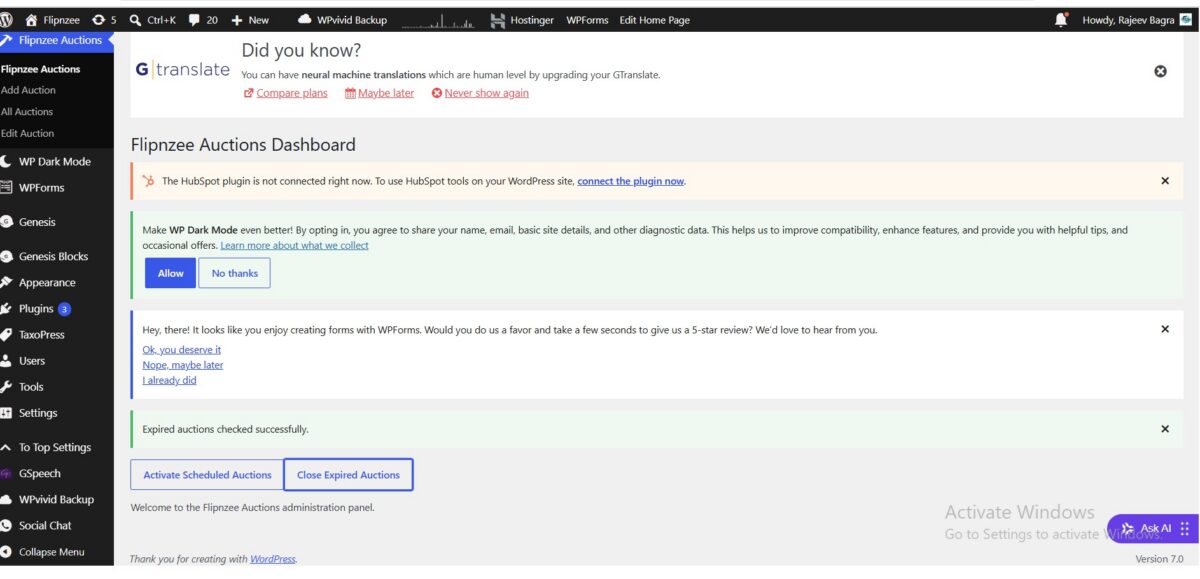
Task: Click the HubSpot sprocket icon
Action: pyautogui.click(x=148, y=181)
